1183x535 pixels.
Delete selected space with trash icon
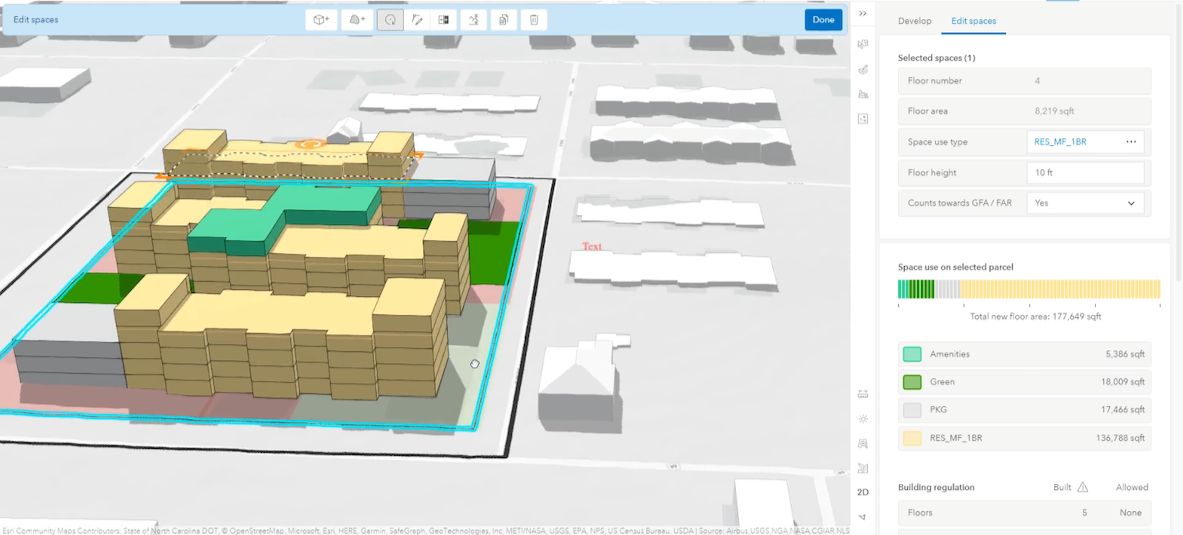(x=534, y=20)
